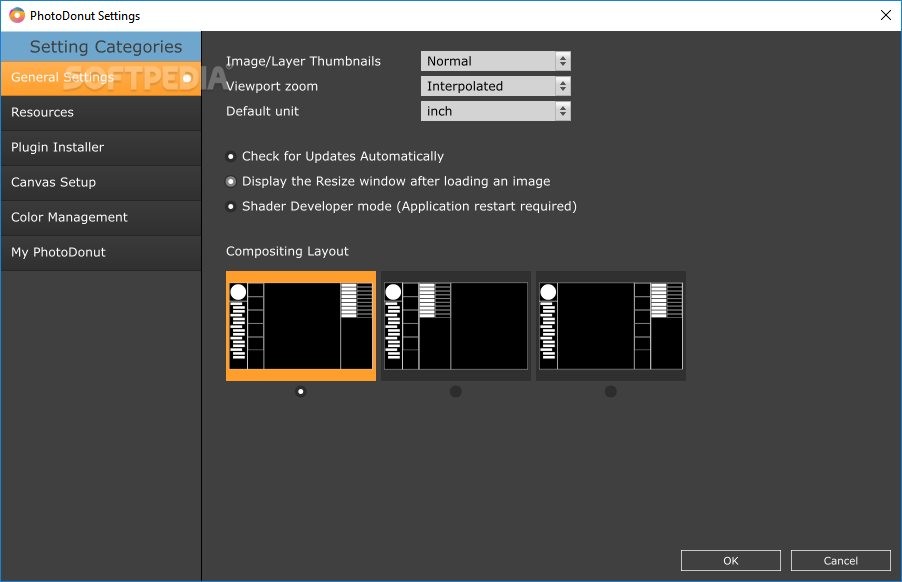Viewport: 902px width, 582px height.
Task: Select radio button under the panels-grouped-right layout
Action: point(611,392)
